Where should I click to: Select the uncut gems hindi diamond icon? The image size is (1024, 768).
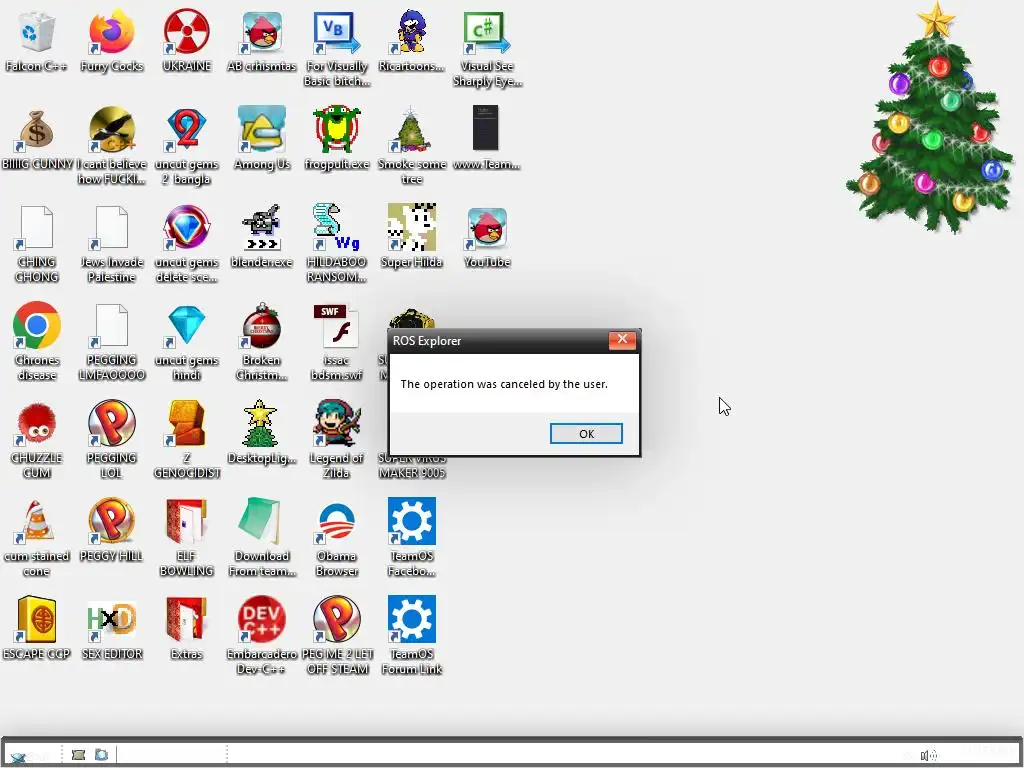coord(186,325)
